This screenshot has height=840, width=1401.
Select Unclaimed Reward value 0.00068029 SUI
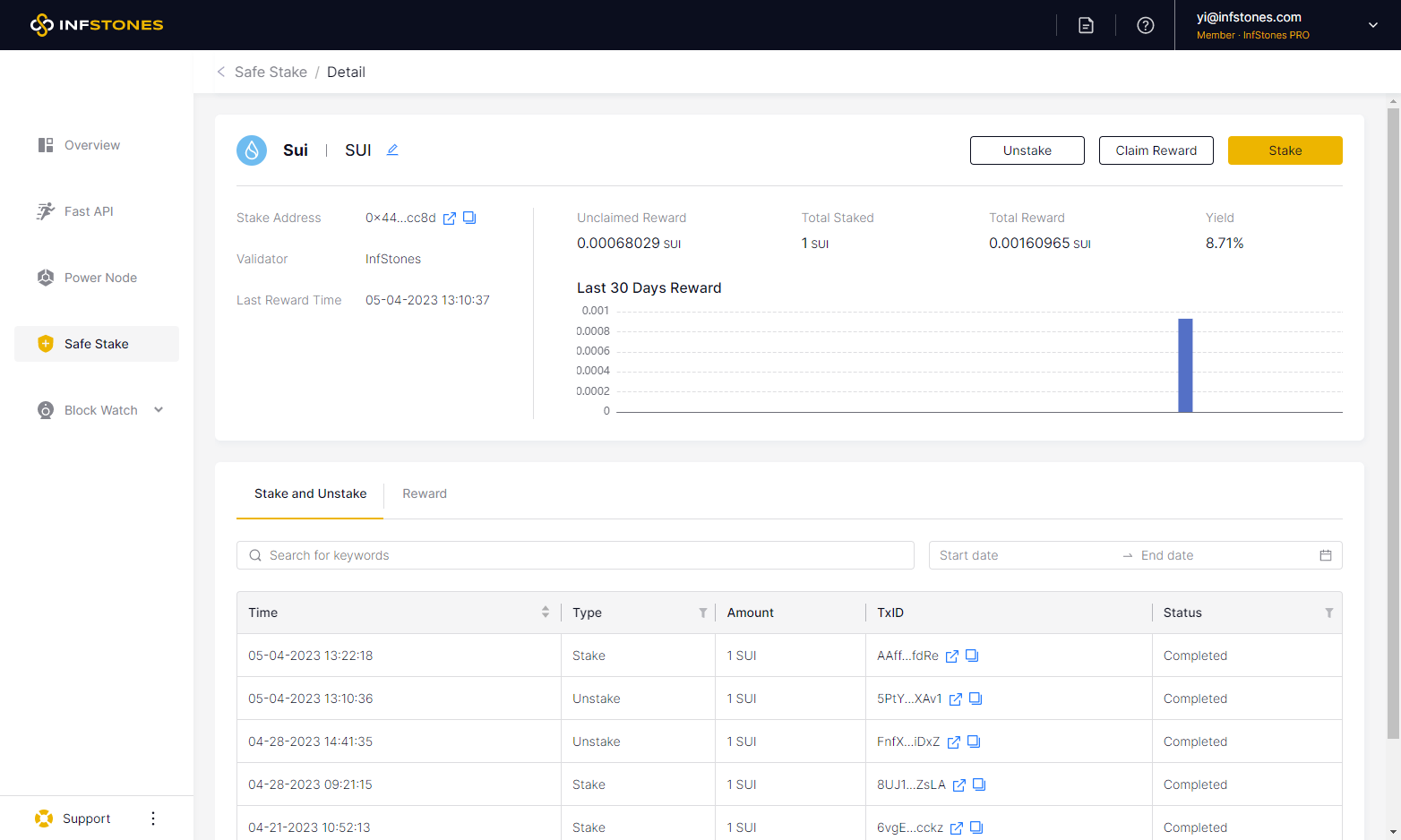[629, 244]
